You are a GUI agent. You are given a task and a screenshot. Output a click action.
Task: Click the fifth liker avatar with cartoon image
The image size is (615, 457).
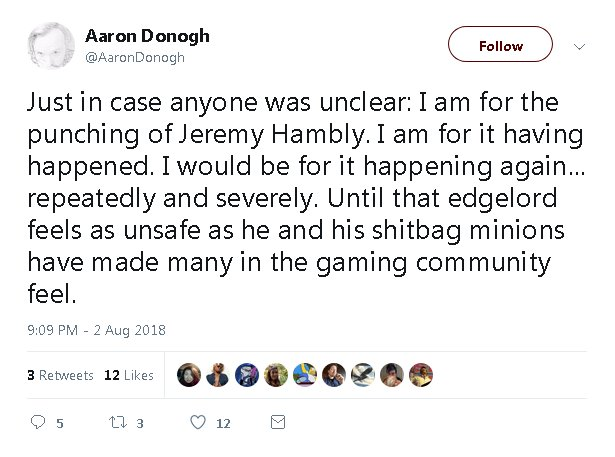pyautogui.click(x=305, y=375)
